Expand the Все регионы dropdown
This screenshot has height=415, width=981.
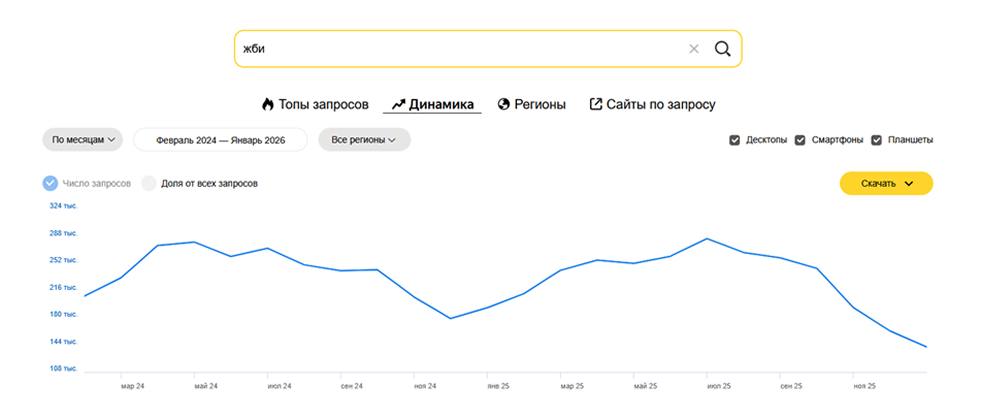pyautogui.click(x=364, y=140)
